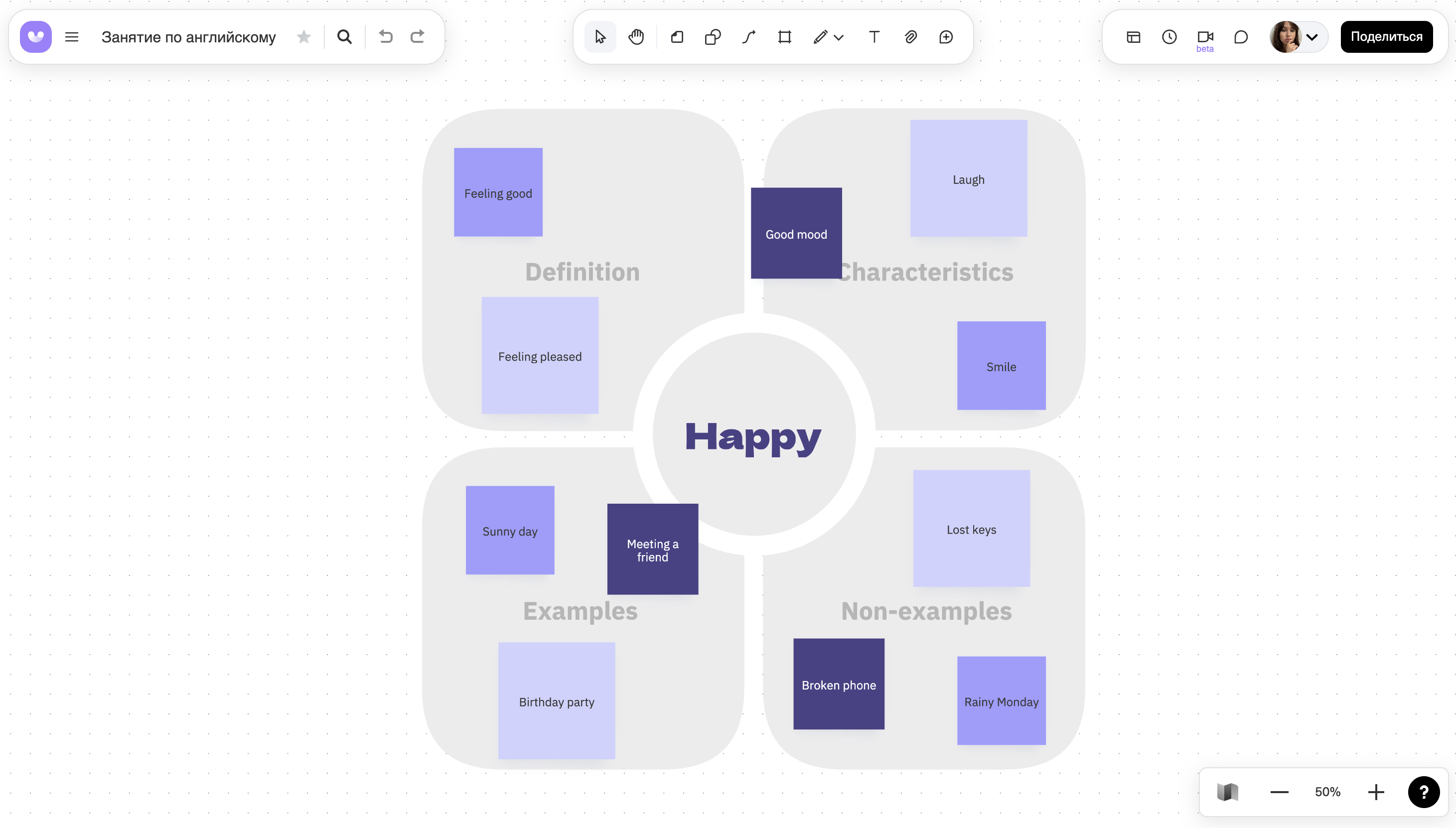Open the search magnifier
This screenshot has width=1456, height=828.
(345, 37)
